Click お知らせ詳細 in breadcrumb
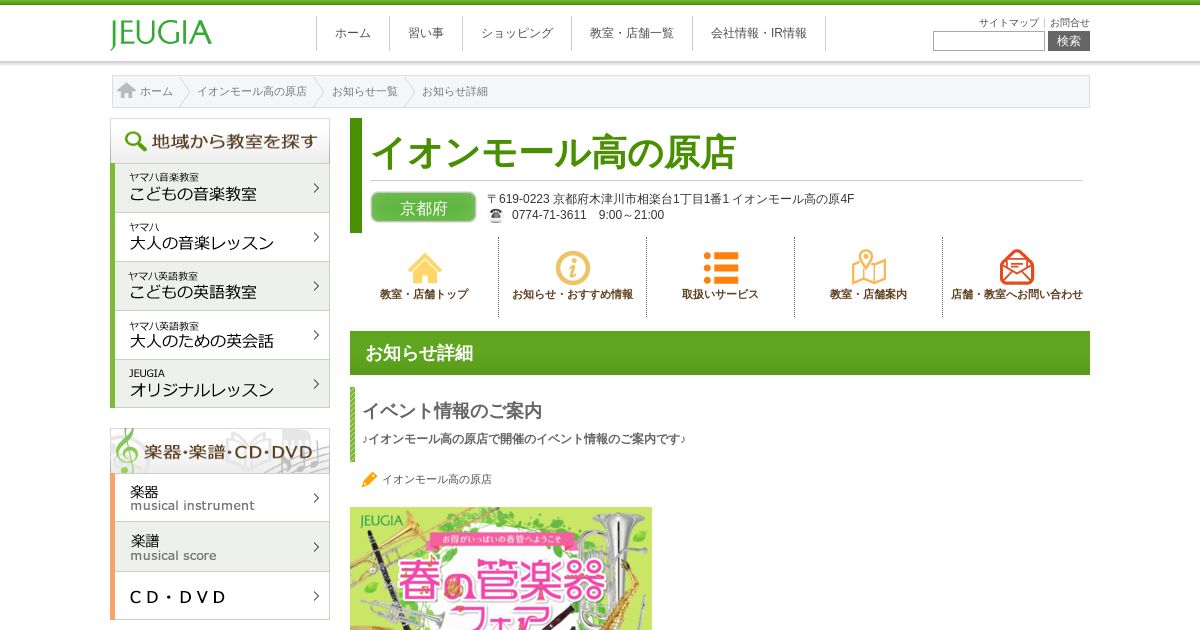 coord(455,91)
